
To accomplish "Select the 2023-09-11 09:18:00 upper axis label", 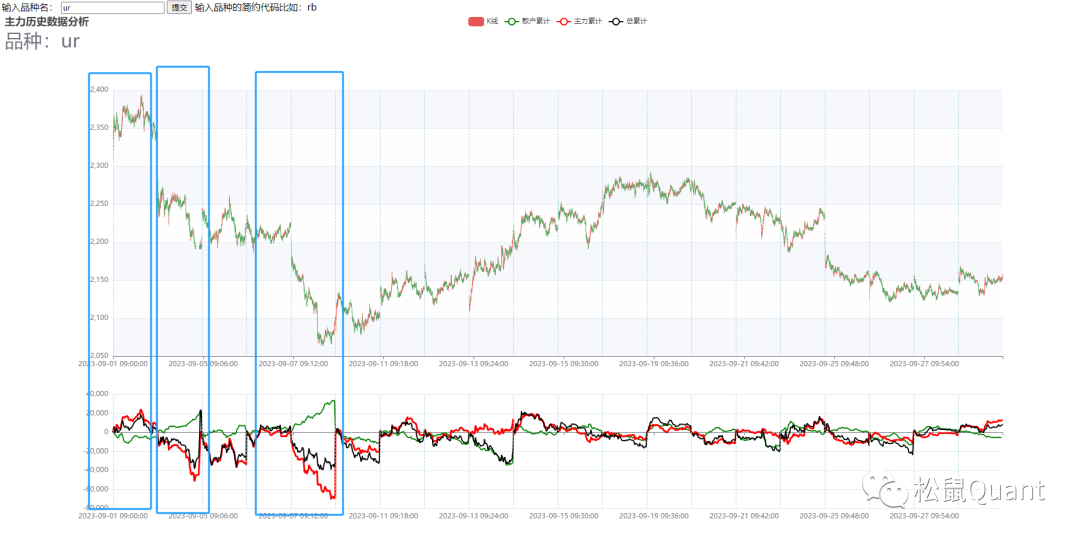I will pos(383,364).
